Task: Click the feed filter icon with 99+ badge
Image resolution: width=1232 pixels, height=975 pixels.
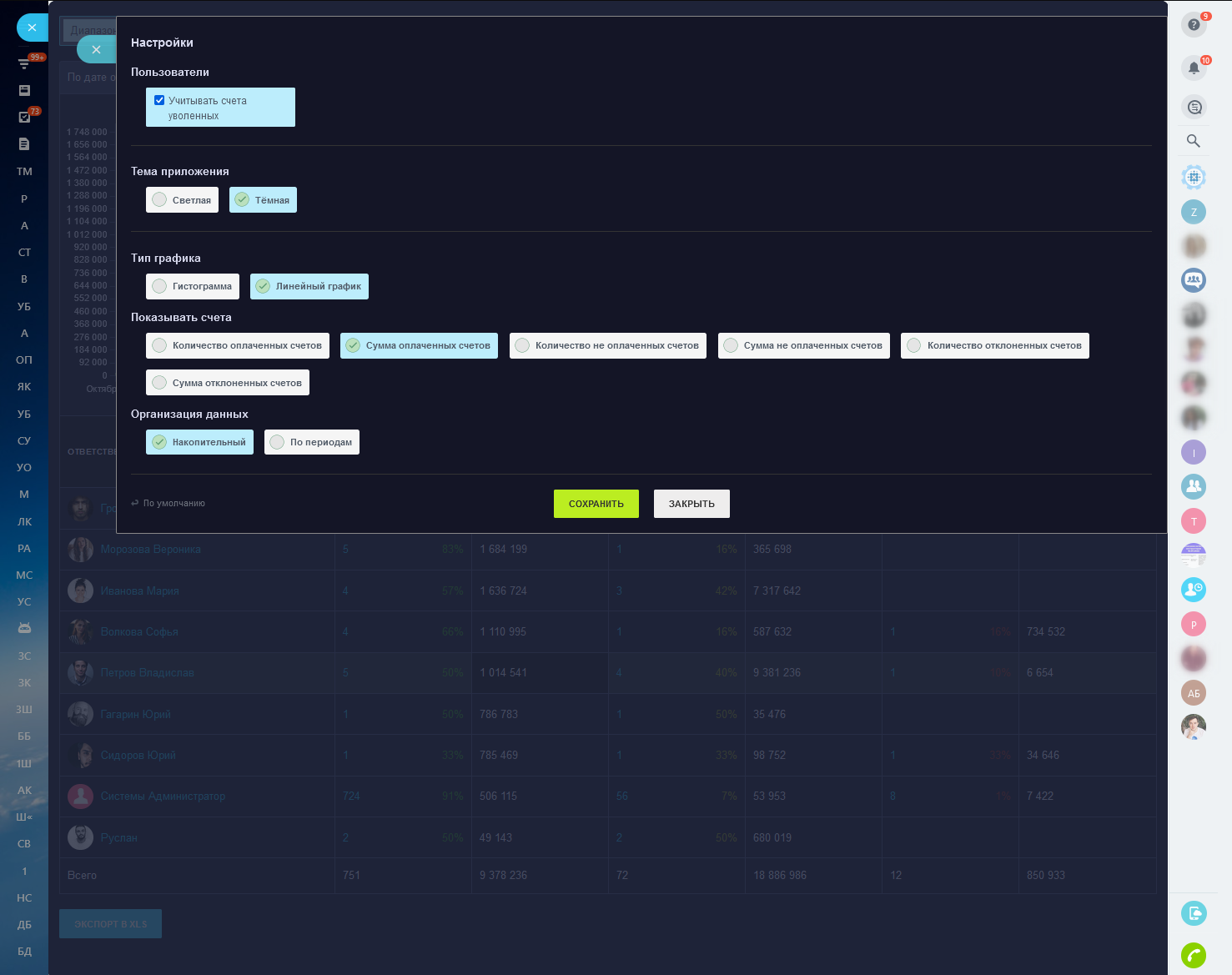Action: coord(24,63)
